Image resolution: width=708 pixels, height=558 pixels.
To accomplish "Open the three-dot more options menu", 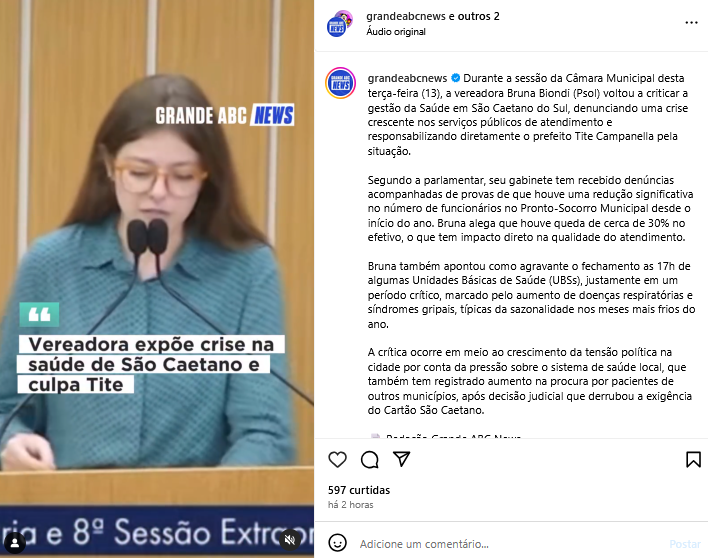I will [x=691, y=23].
